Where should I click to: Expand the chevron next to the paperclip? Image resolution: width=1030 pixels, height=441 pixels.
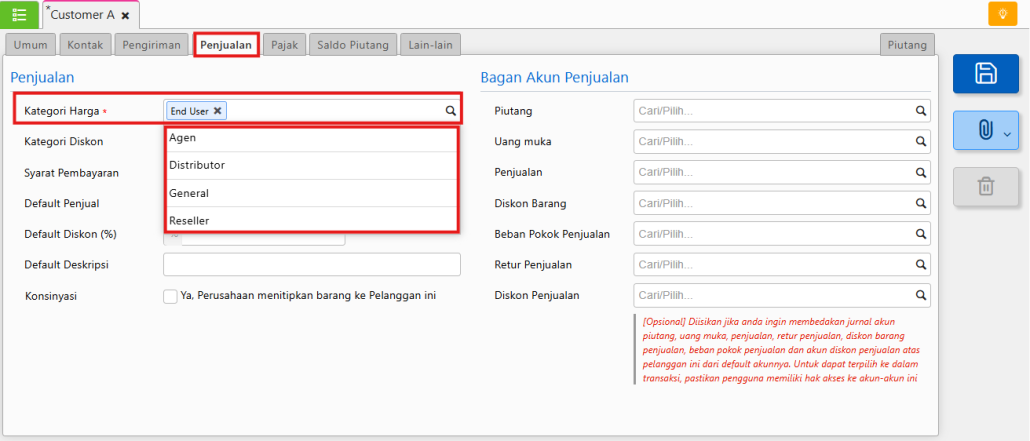click(1008, 133)
